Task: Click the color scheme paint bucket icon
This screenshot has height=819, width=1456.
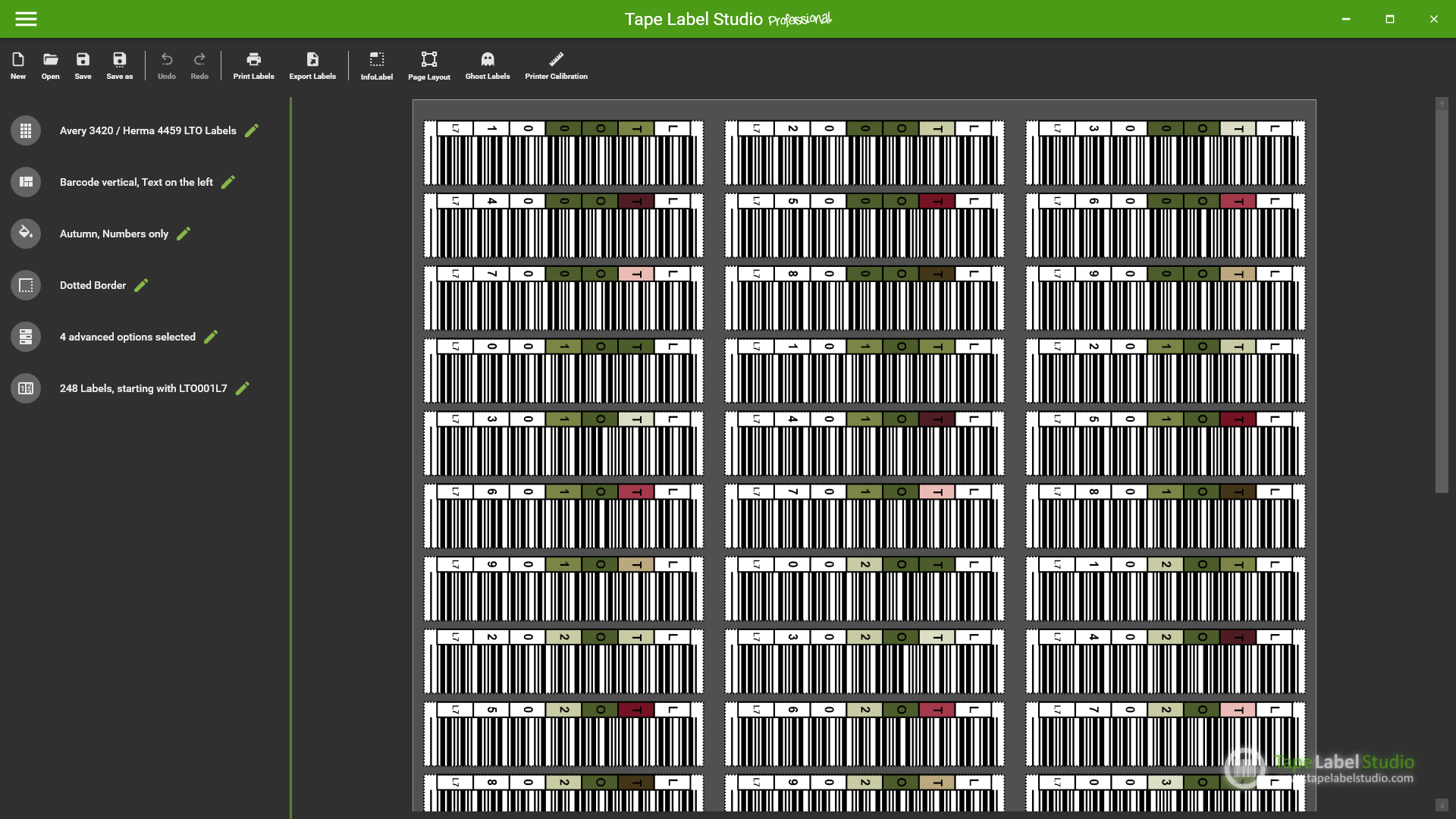Action: coord(26,234)
